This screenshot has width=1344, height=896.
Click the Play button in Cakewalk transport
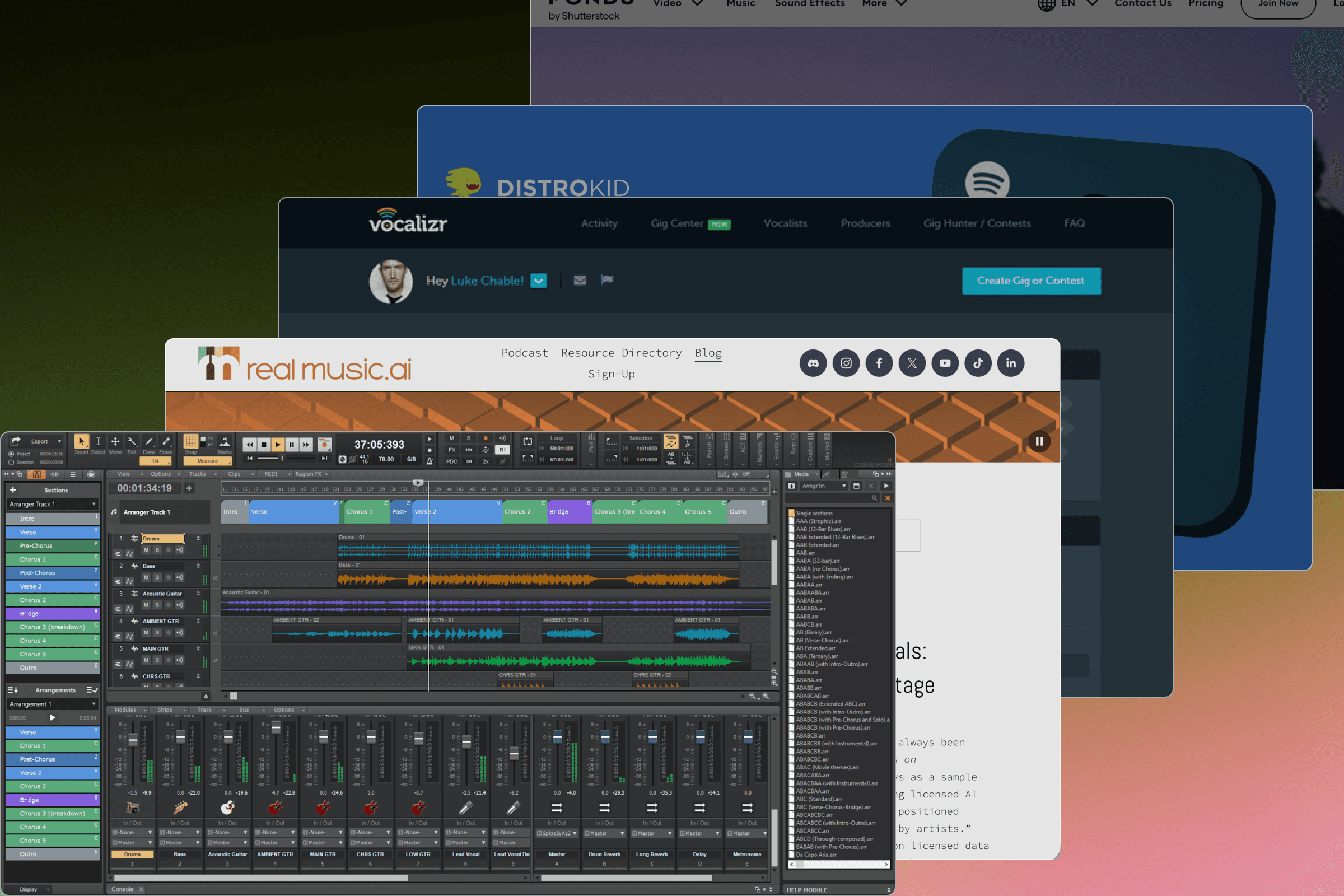(x=278, y=444)
